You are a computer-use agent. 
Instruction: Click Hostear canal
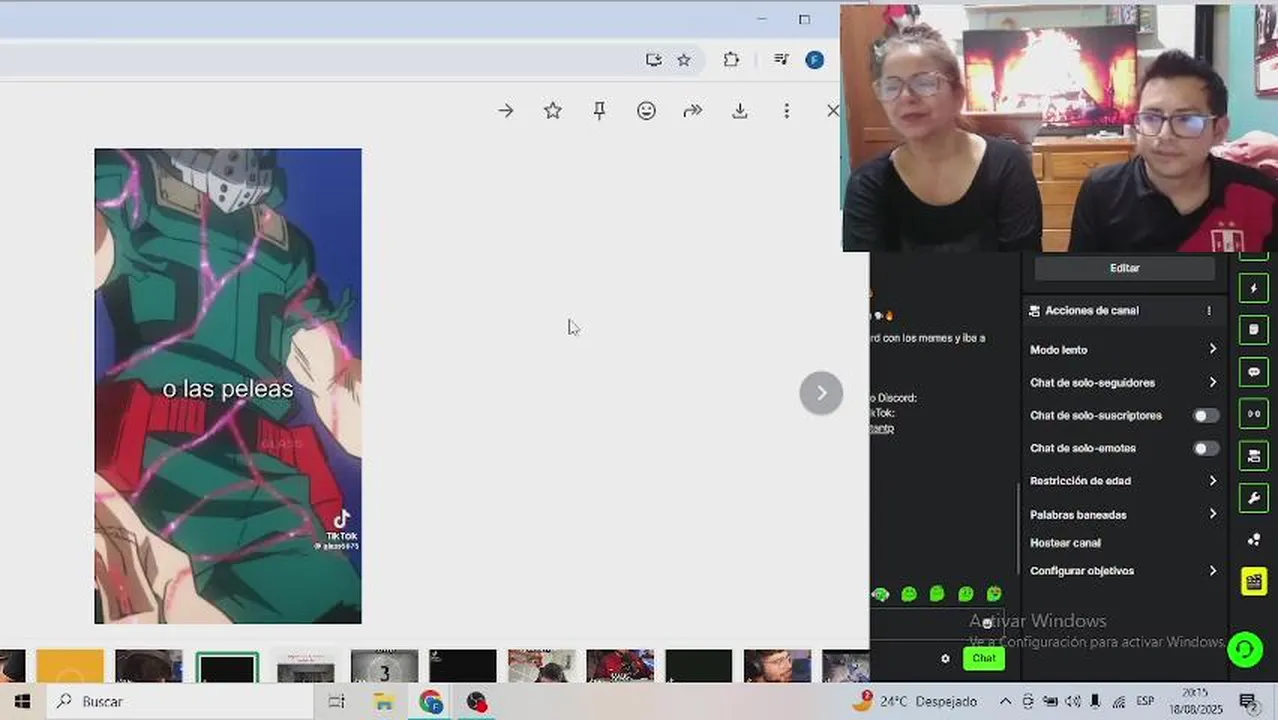1065,543
